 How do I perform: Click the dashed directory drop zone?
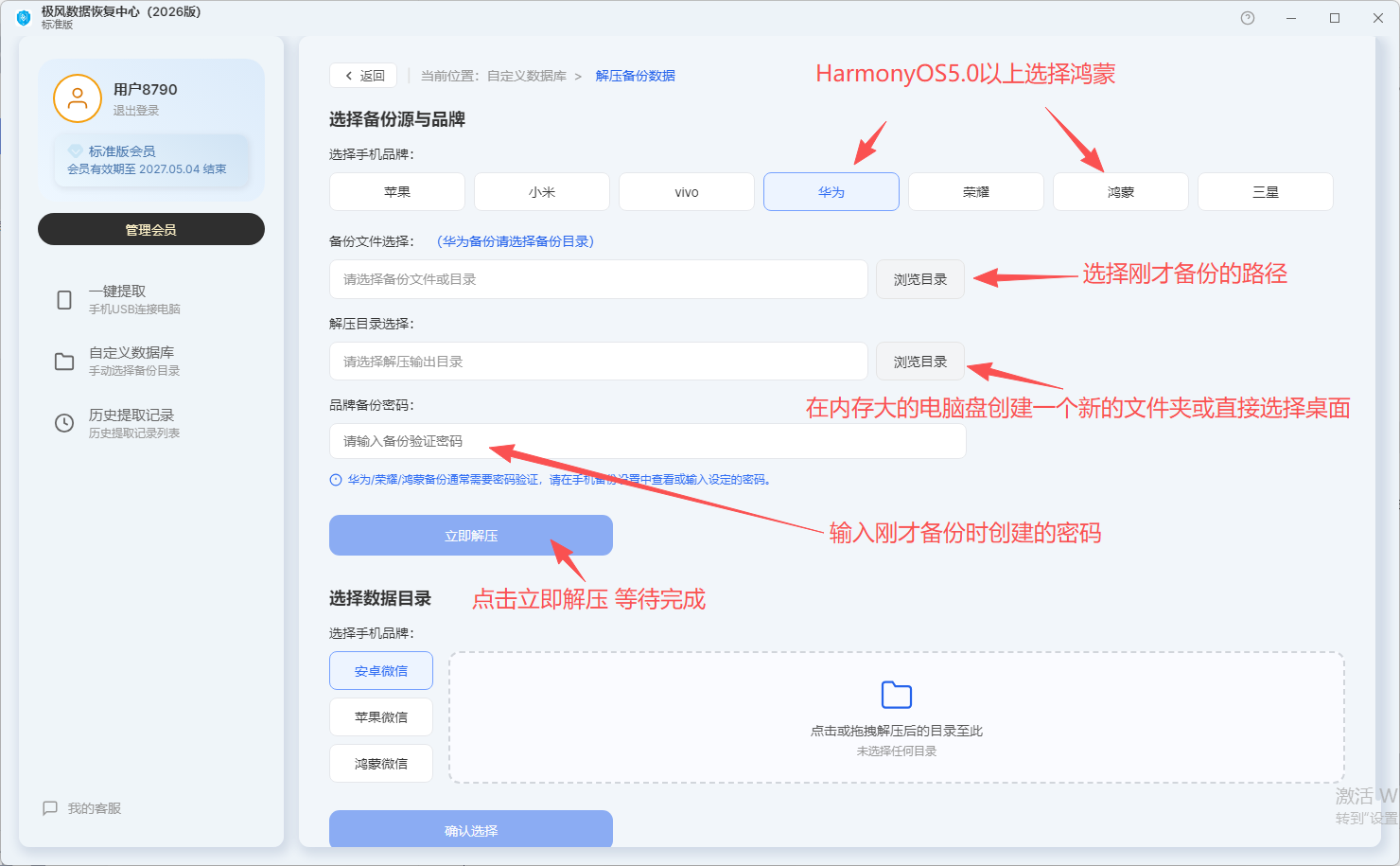coord(897,717)
